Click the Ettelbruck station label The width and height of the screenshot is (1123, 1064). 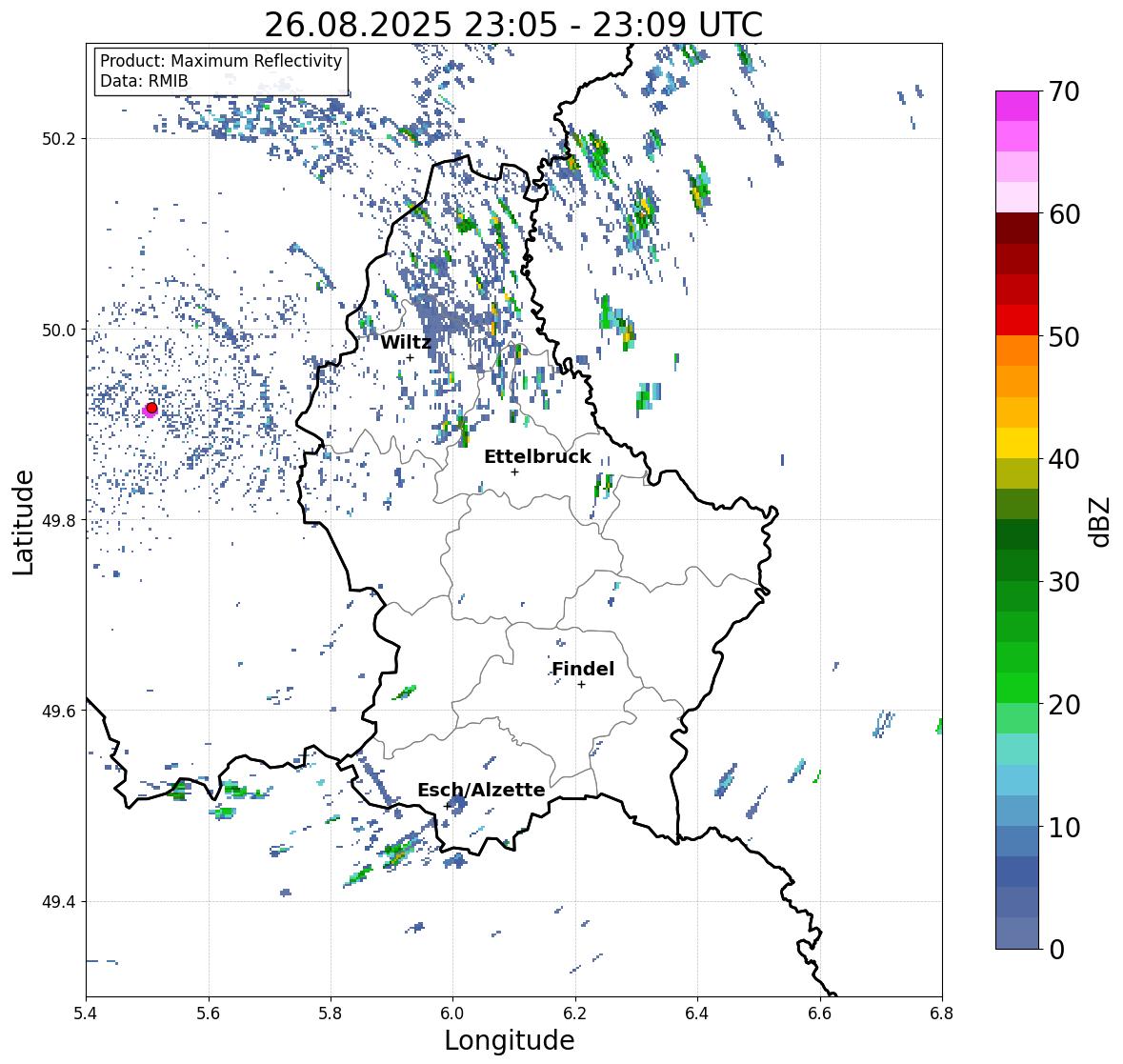point(538,456)
